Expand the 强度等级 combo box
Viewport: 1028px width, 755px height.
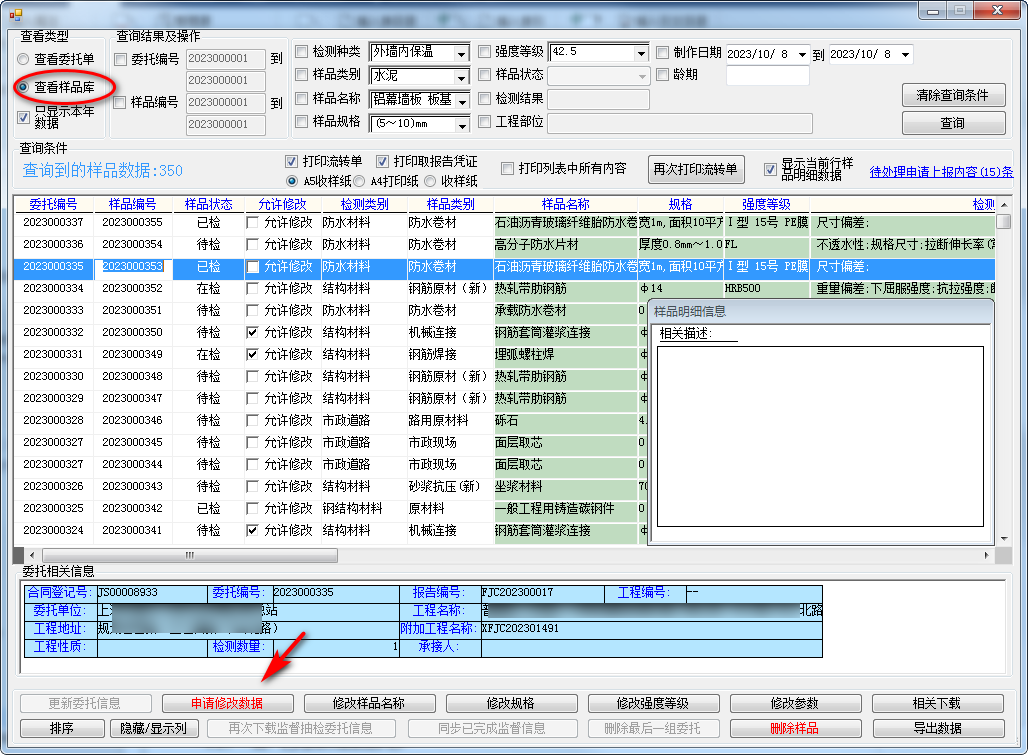(x=640, y=53)
